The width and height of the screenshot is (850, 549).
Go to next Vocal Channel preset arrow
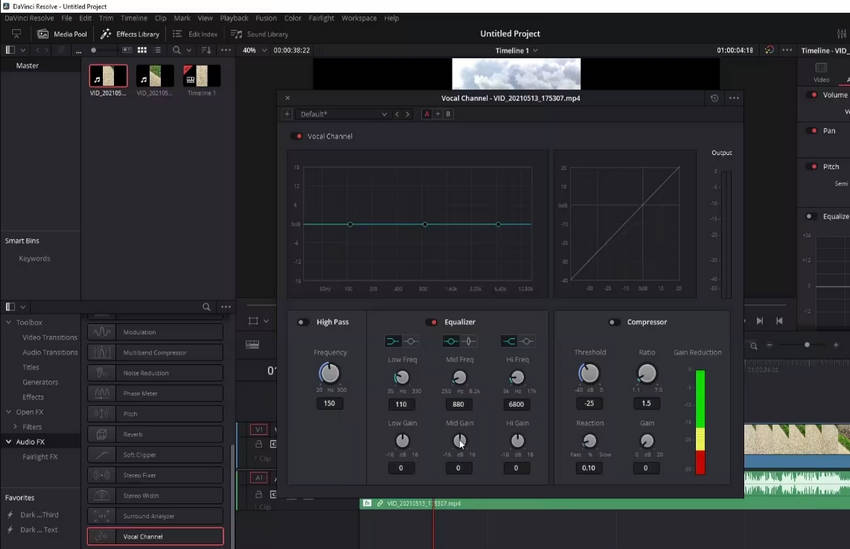[408, 114]
